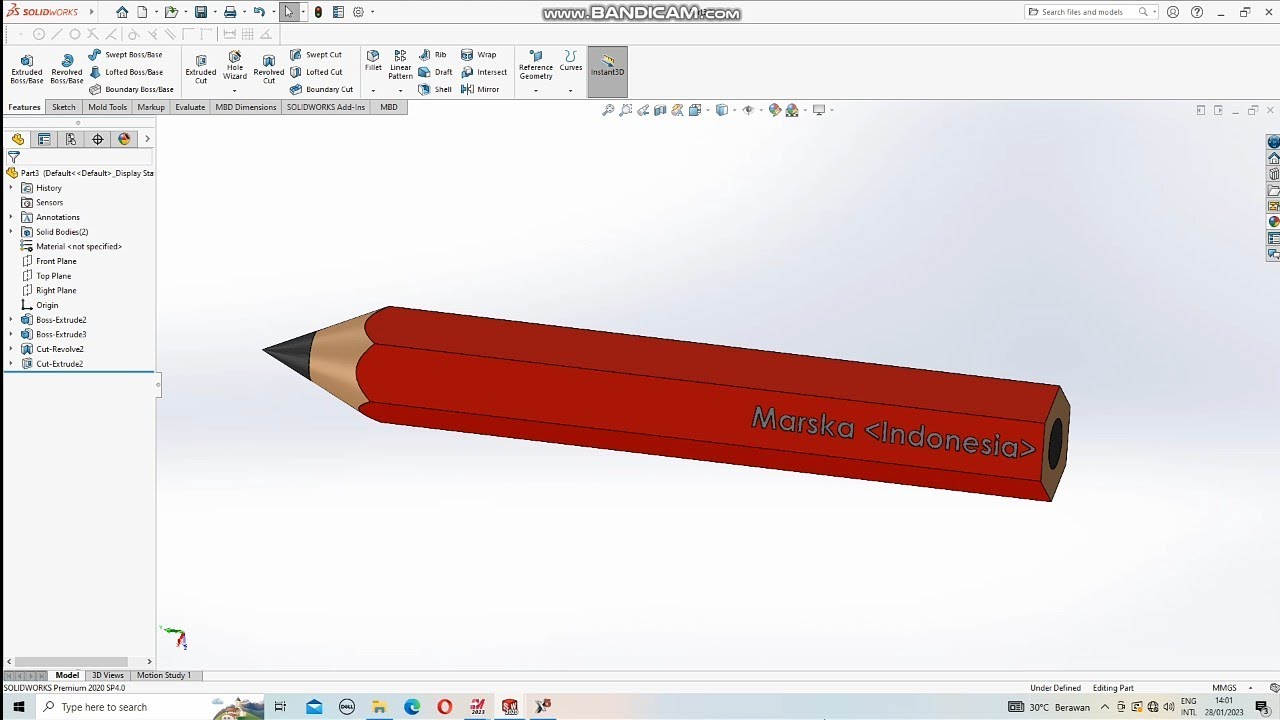The image size is (1280, 720).
Task: Click the Mirror feature tool
Action: (x=480, y=89)
